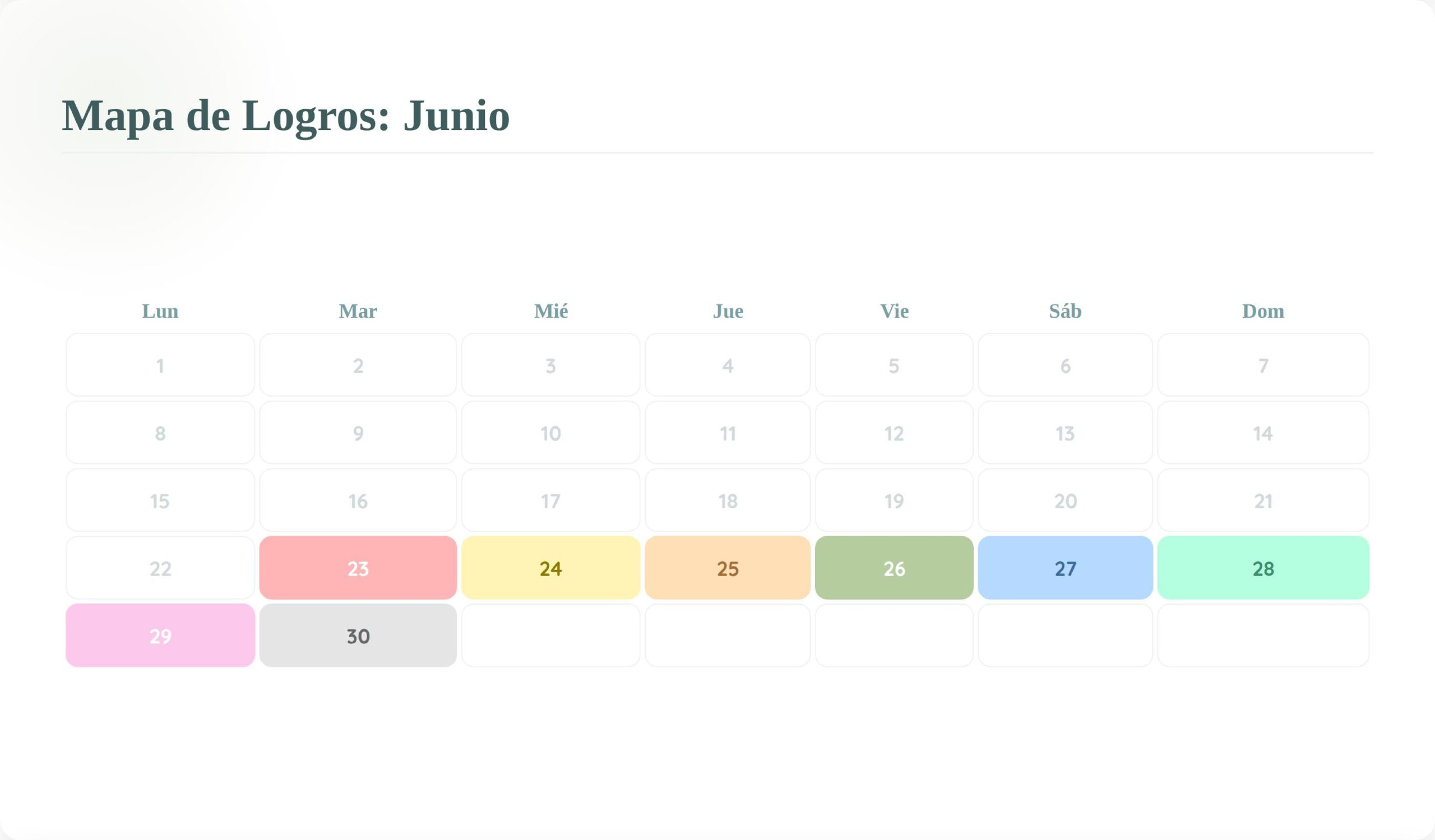
Task: Select day 22 in the calendar
Action: pos(160,568)
